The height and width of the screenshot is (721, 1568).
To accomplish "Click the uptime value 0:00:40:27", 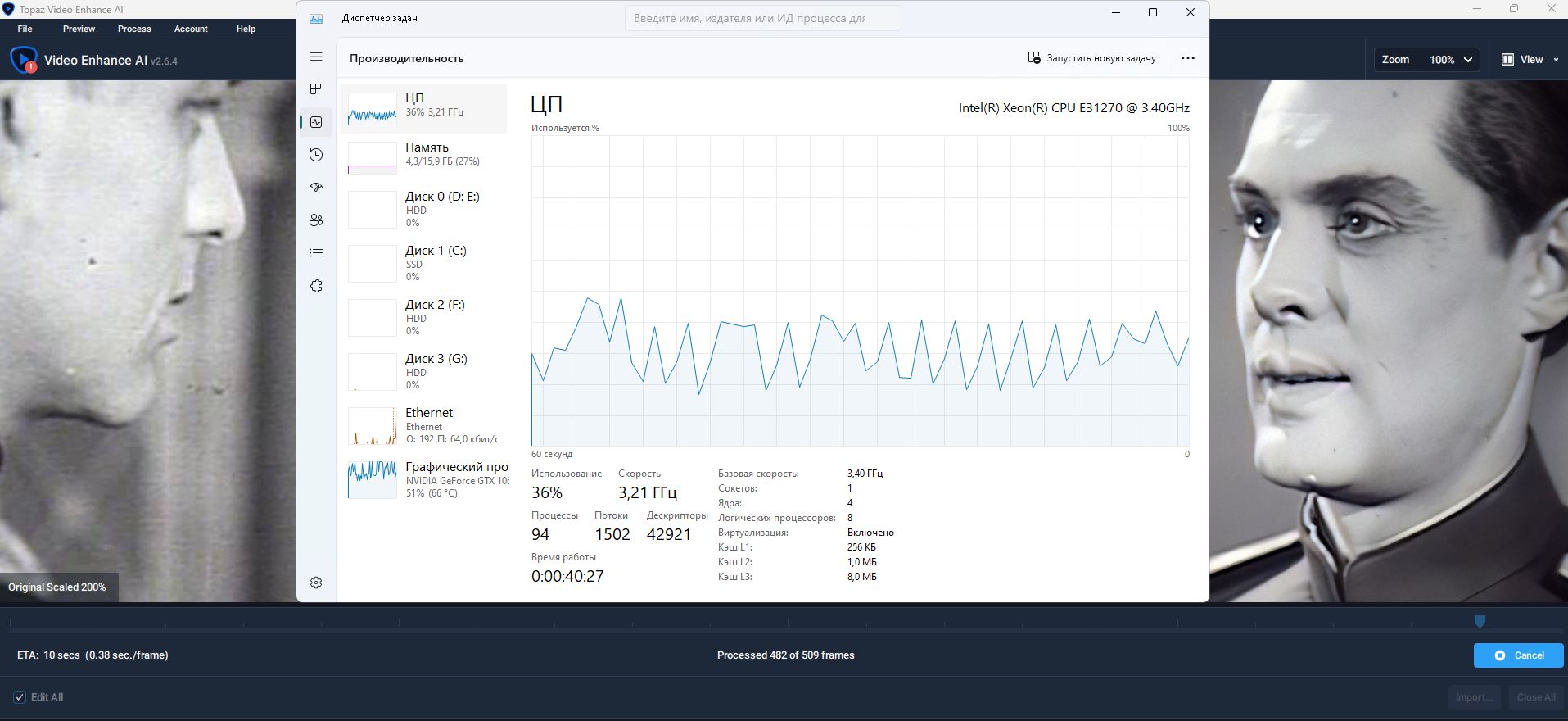I will click(x=567, y=576).
